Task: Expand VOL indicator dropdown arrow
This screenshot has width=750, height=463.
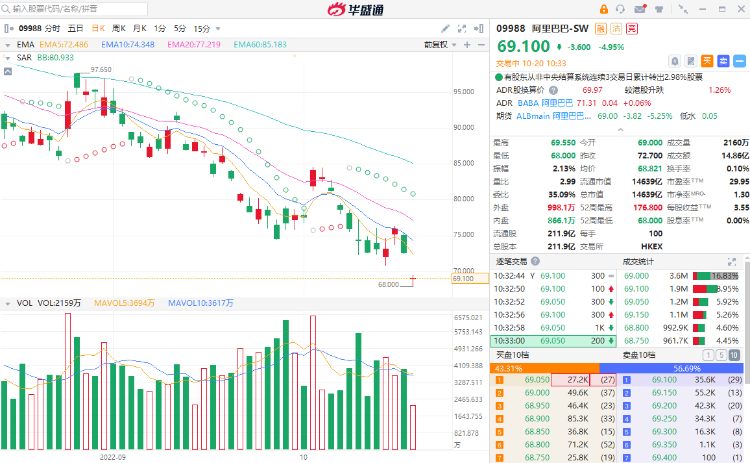Action: [x=8, y=304]
